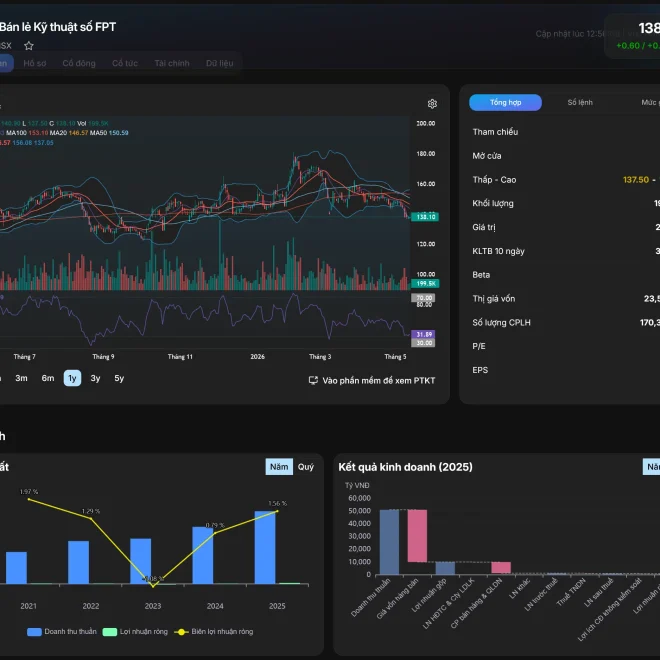Toggle Doanh thu thuần legend swatch
This screenshot has height=660, width=660.
(34, 632)
